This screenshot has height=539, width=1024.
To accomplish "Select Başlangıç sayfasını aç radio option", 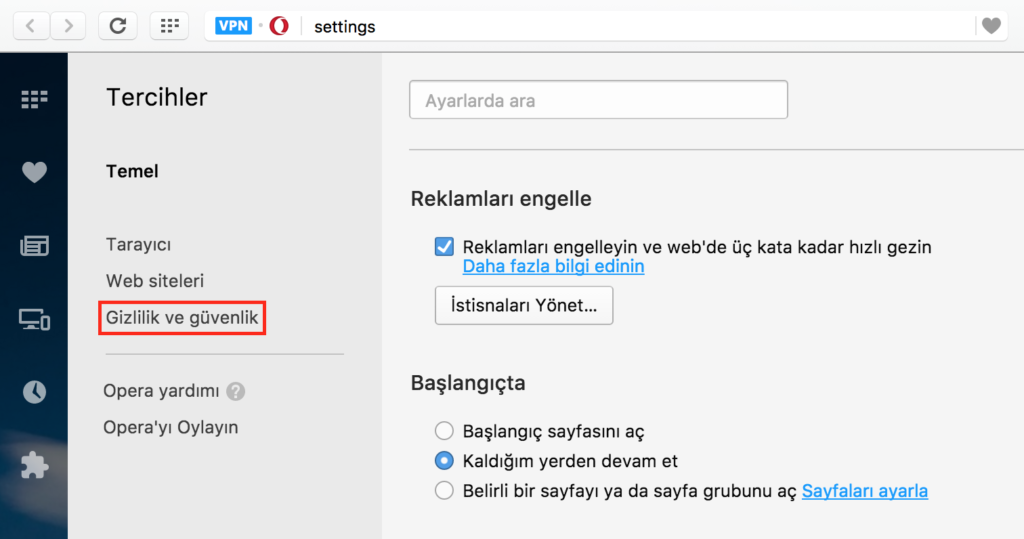I will (444, 431).
